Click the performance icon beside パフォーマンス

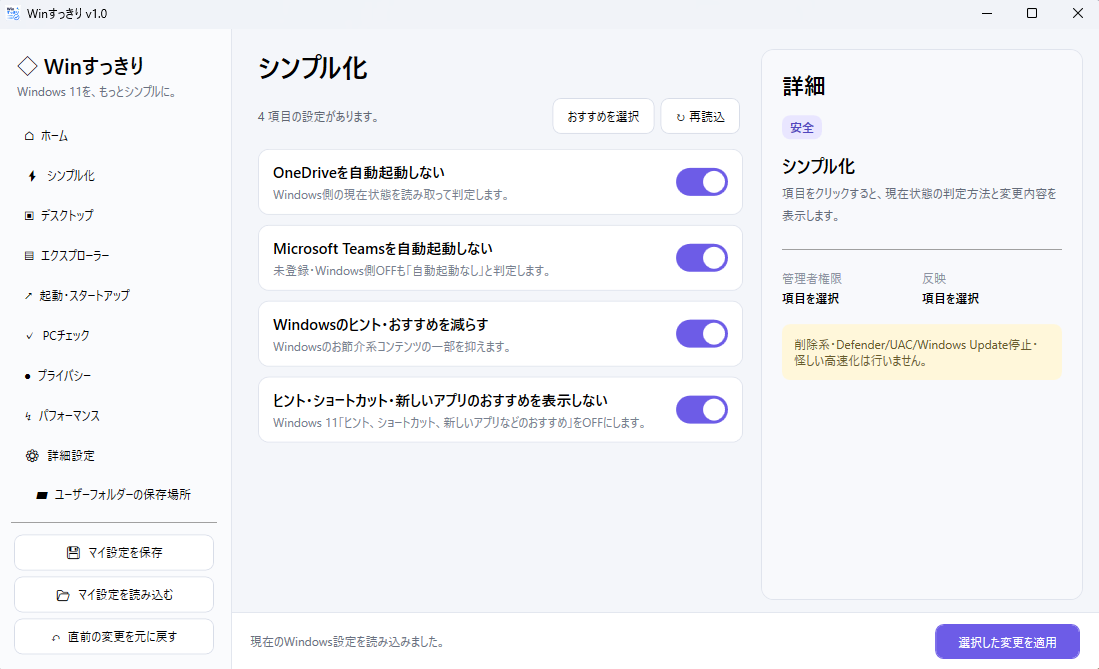coord(28,417)
